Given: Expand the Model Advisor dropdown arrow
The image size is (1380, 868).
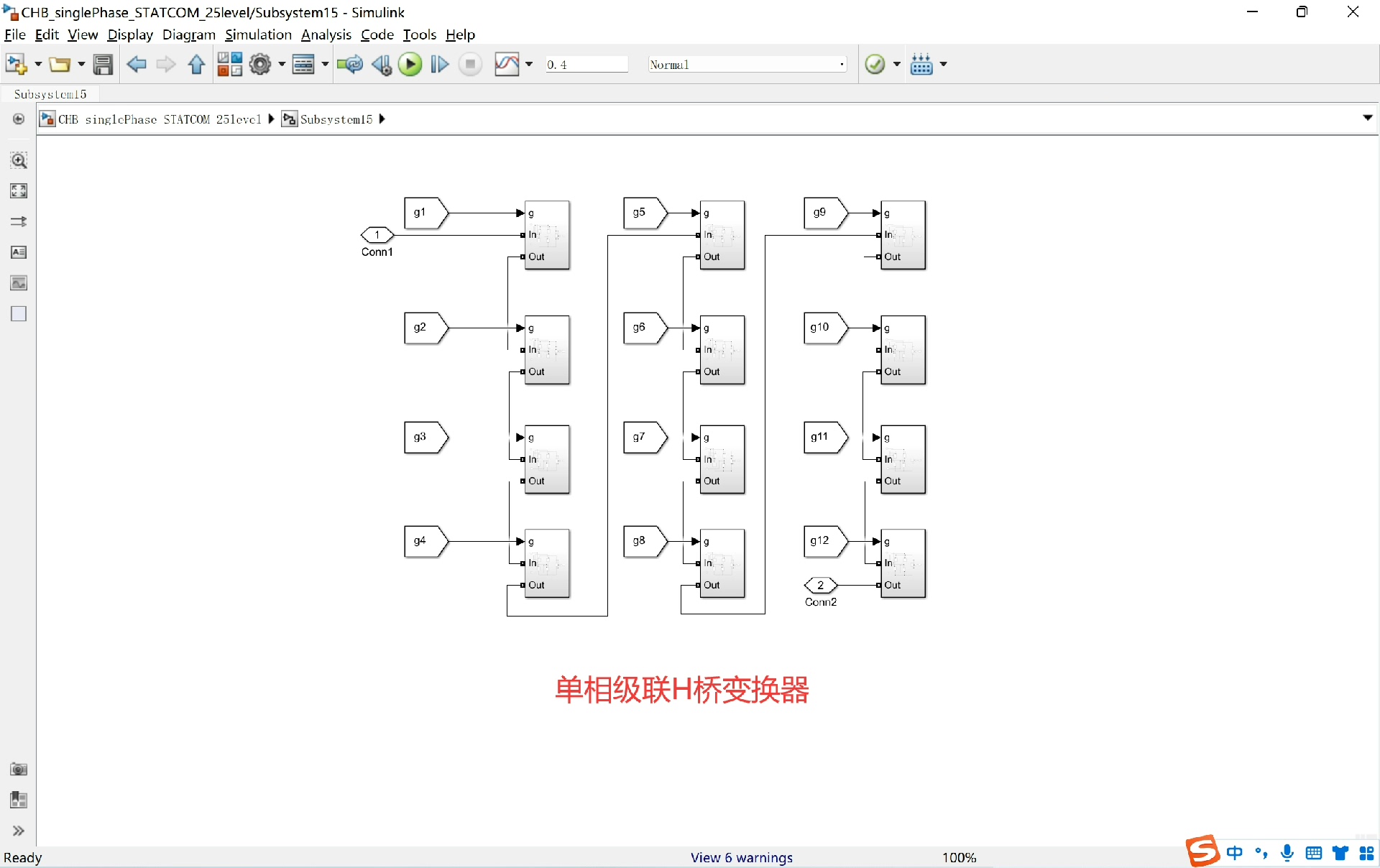Looking at the screenshot, I should (x=897, y=65).
